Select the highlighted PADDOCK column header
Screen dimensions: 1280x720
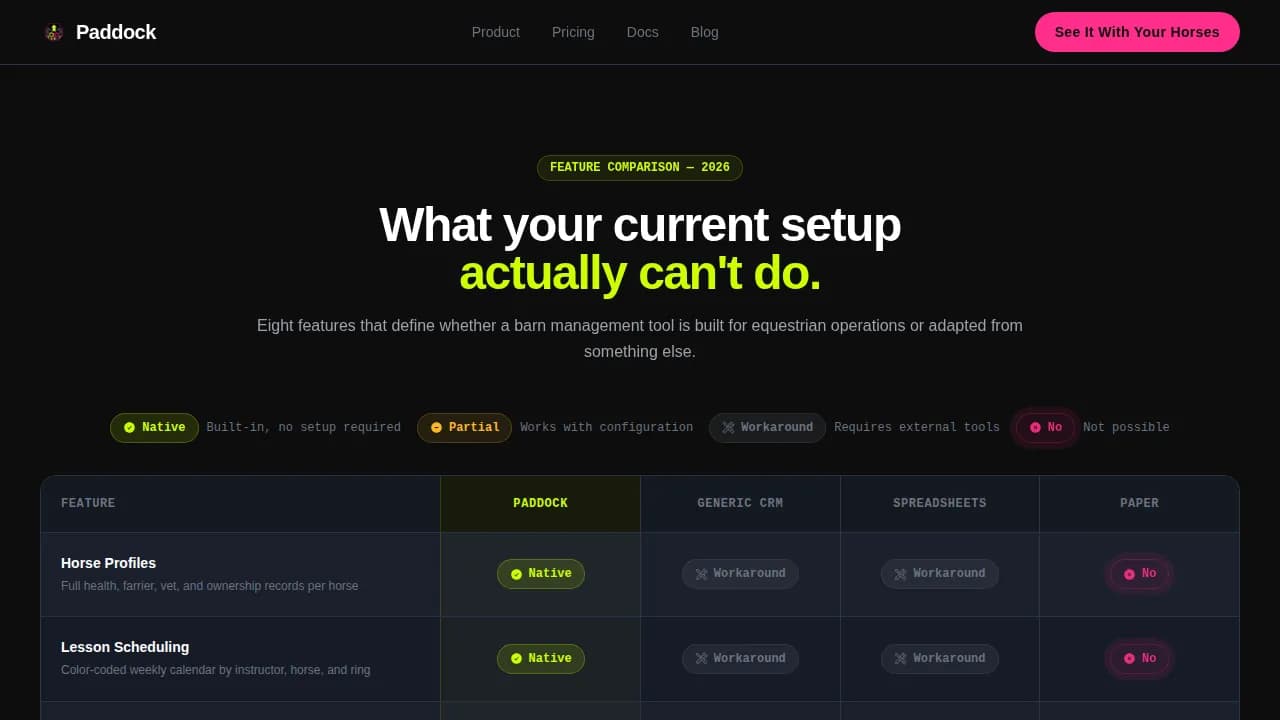pos(540,503)
